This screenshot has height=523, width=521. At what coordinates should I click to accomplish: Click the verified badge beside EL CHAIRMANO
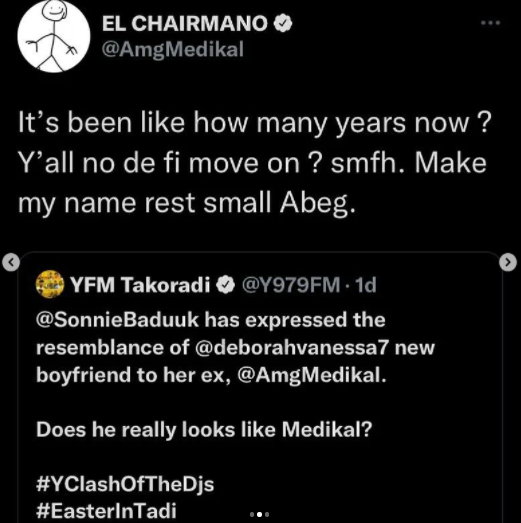pos(283,24)
